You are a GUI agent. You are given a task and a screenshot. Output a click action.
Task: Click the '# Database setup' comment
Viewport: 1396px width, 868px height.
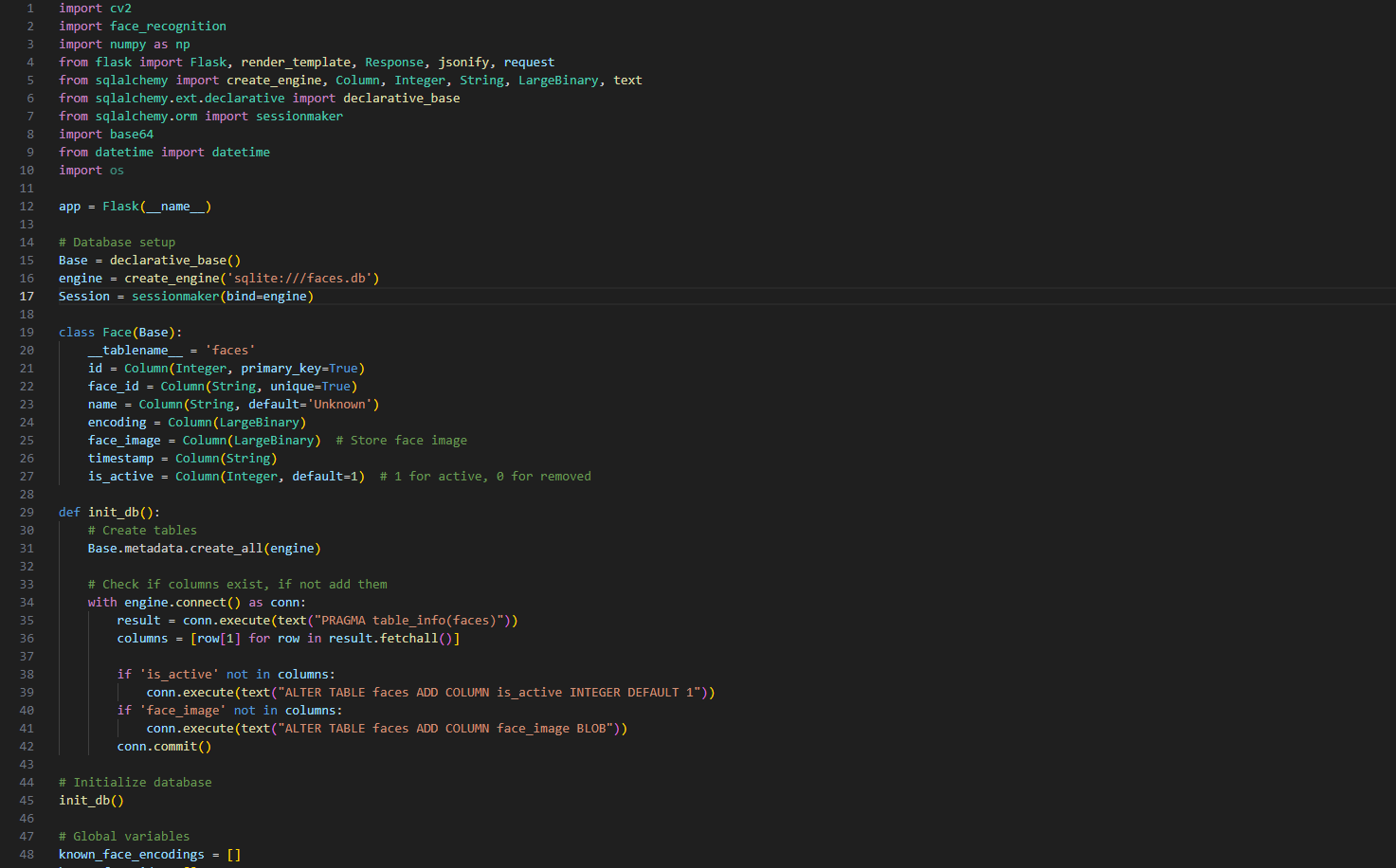(x=117, y=243)
